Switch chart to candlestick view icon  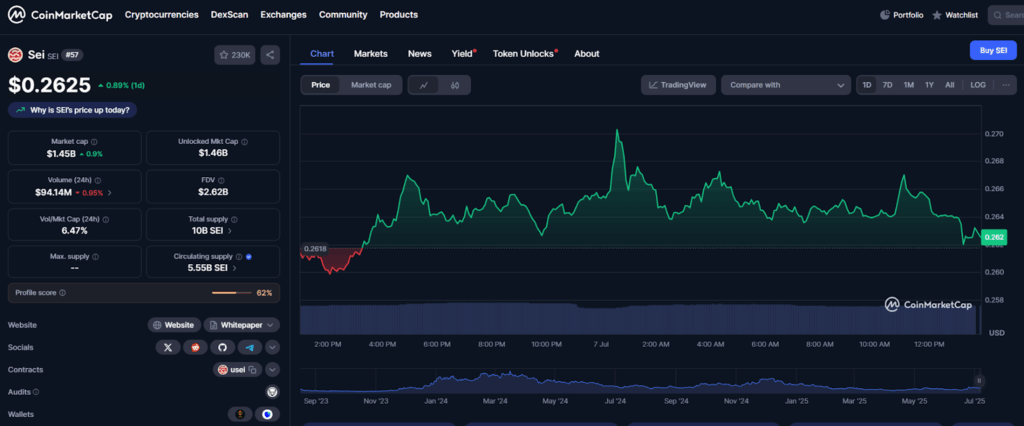[x=455, y=85]
